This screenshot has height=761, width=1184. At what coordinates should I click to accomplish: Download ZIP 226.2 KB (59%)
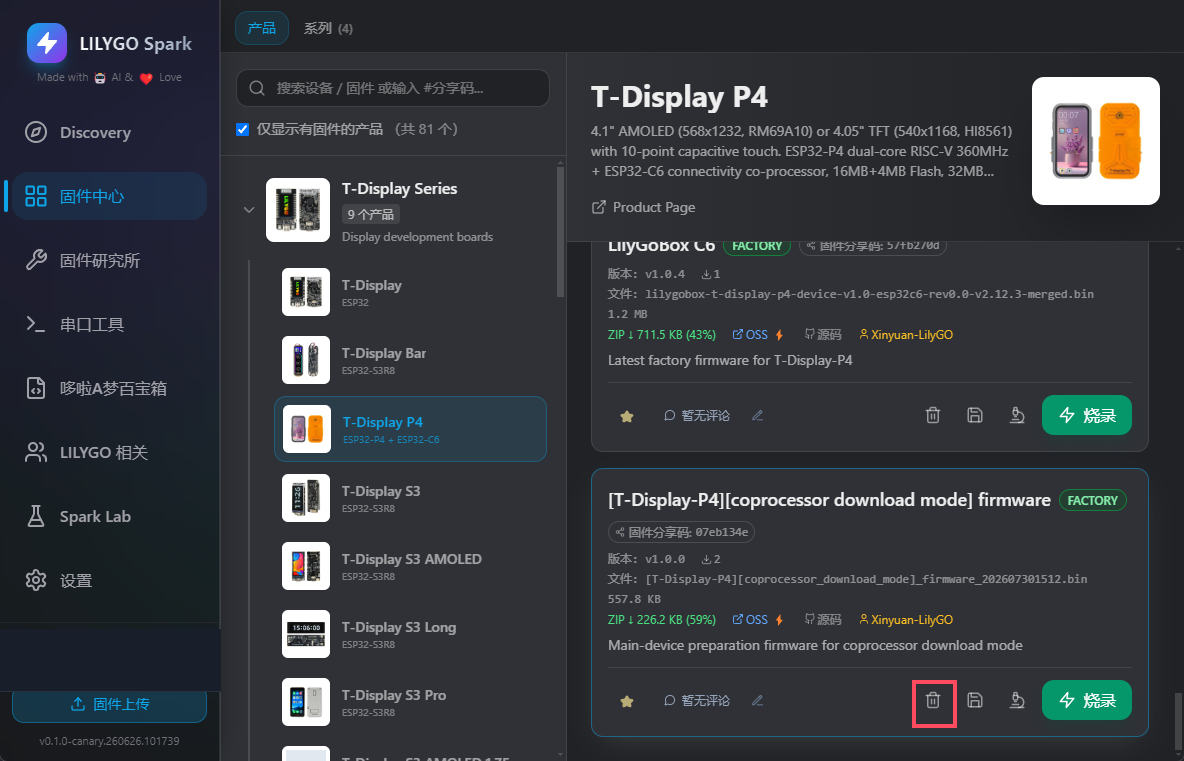click(x=661, y=620)
